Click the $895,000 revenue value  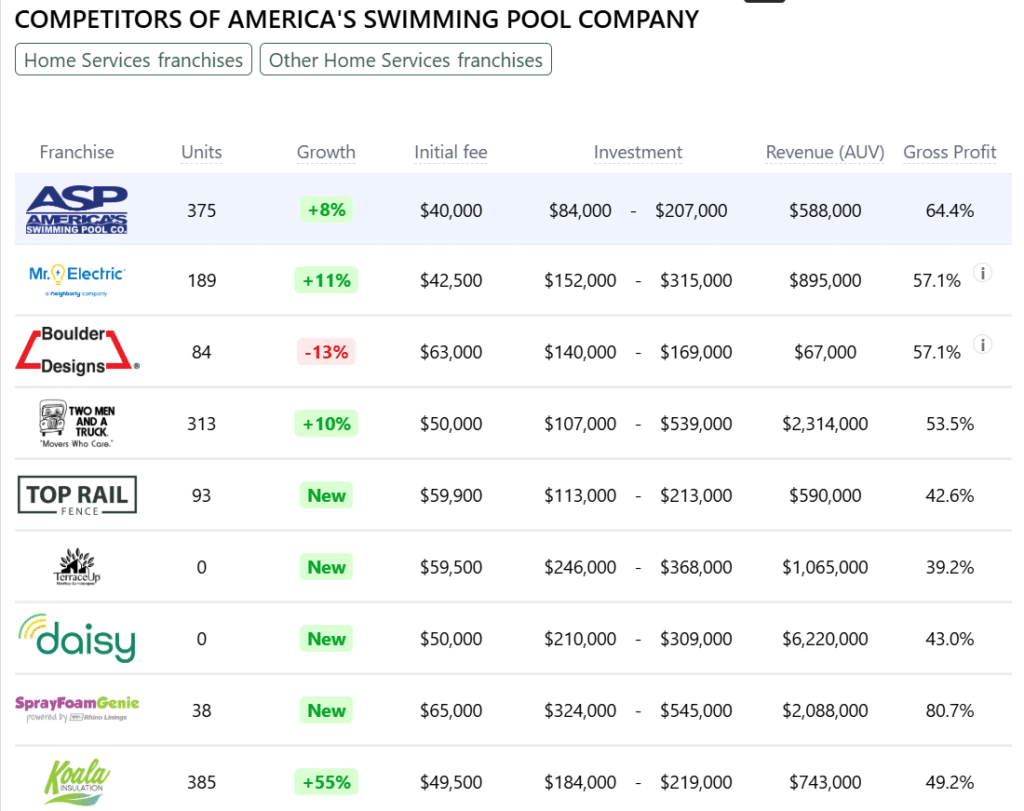click(825, 280)
